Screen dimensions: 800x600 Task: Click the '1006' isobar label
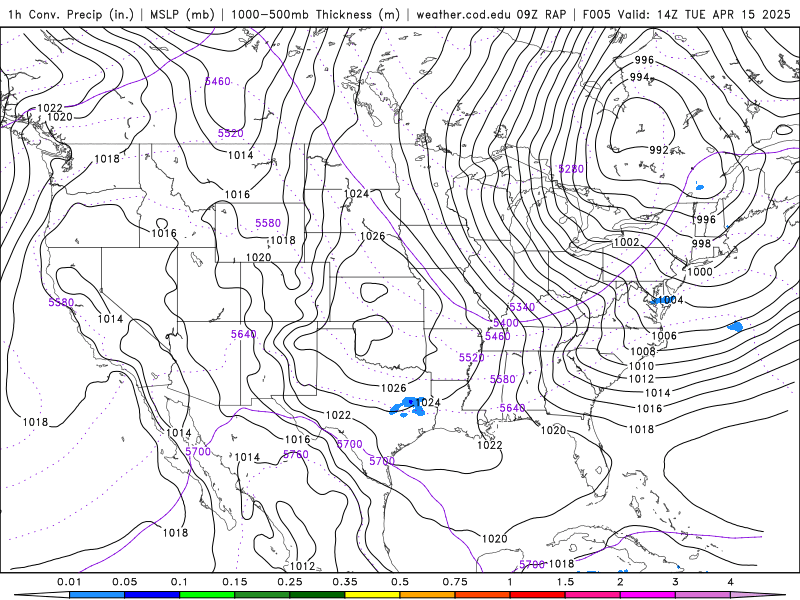tap(664, 336)
